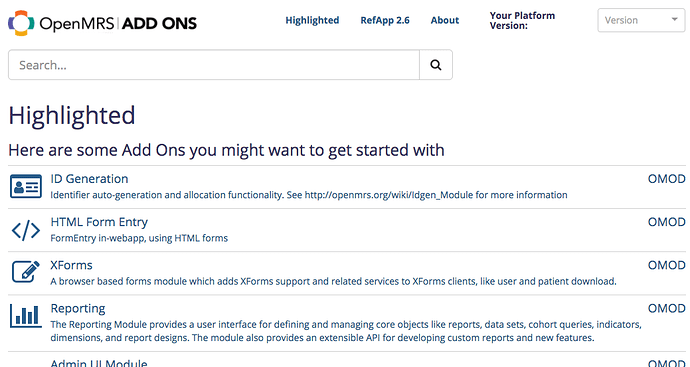Click the OMOD label for ID Generation

pyautogui.click(x=666, y=179)
